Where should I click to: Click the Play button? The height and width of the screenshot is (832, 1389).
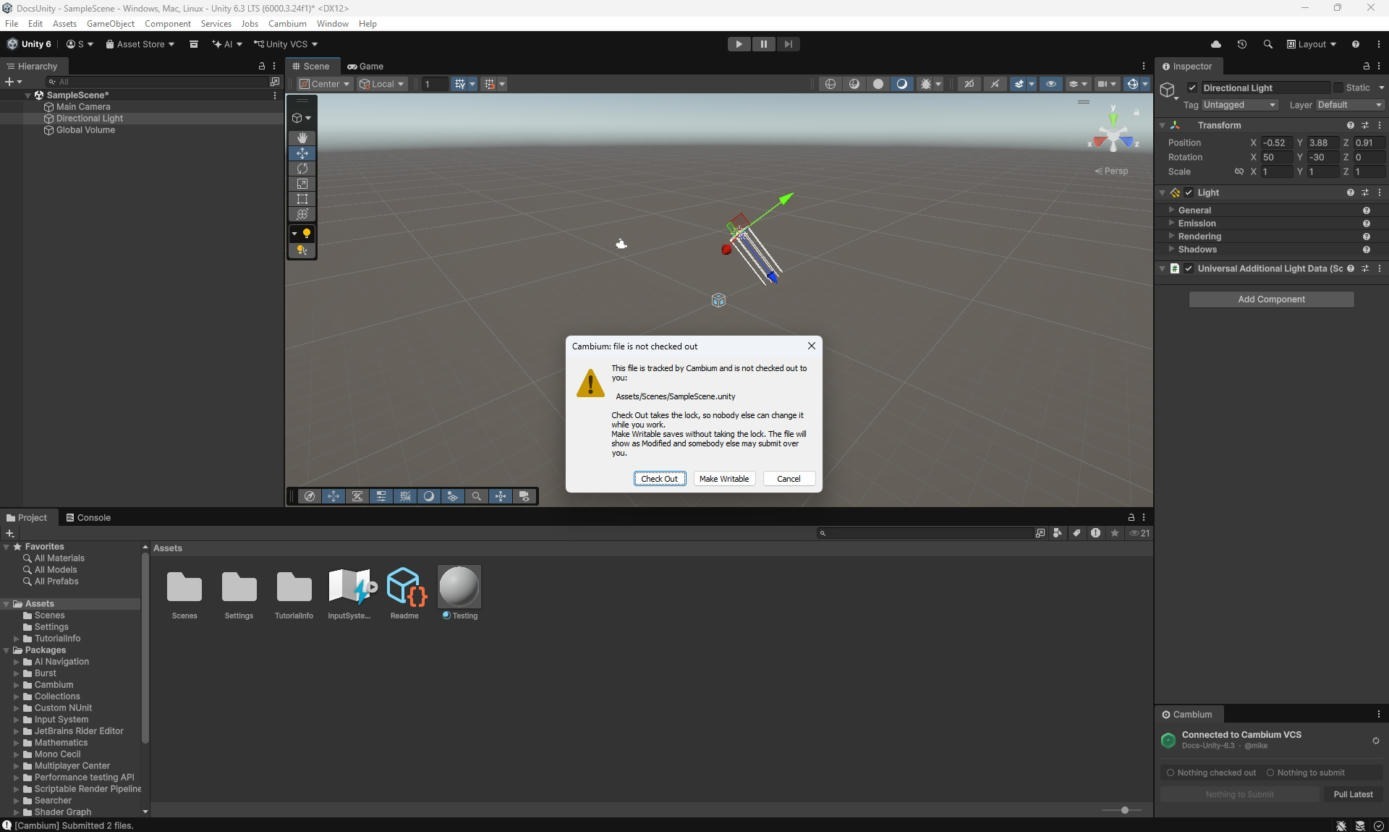pos(739,44)
